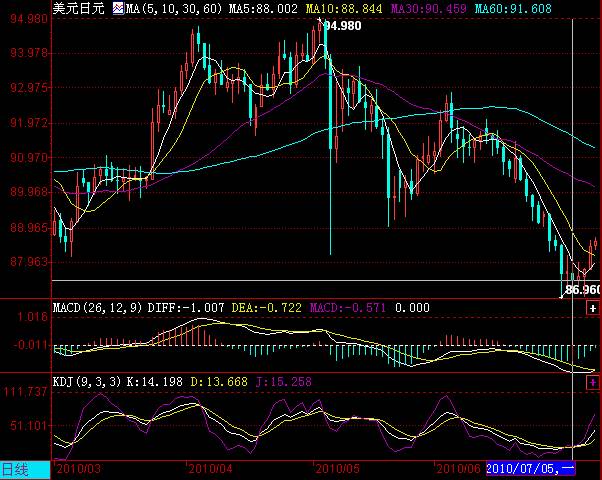Open the MA(5,10,30,60) indicator label
The height and width of the screenshot is (480, 602).
coord(174,8)
